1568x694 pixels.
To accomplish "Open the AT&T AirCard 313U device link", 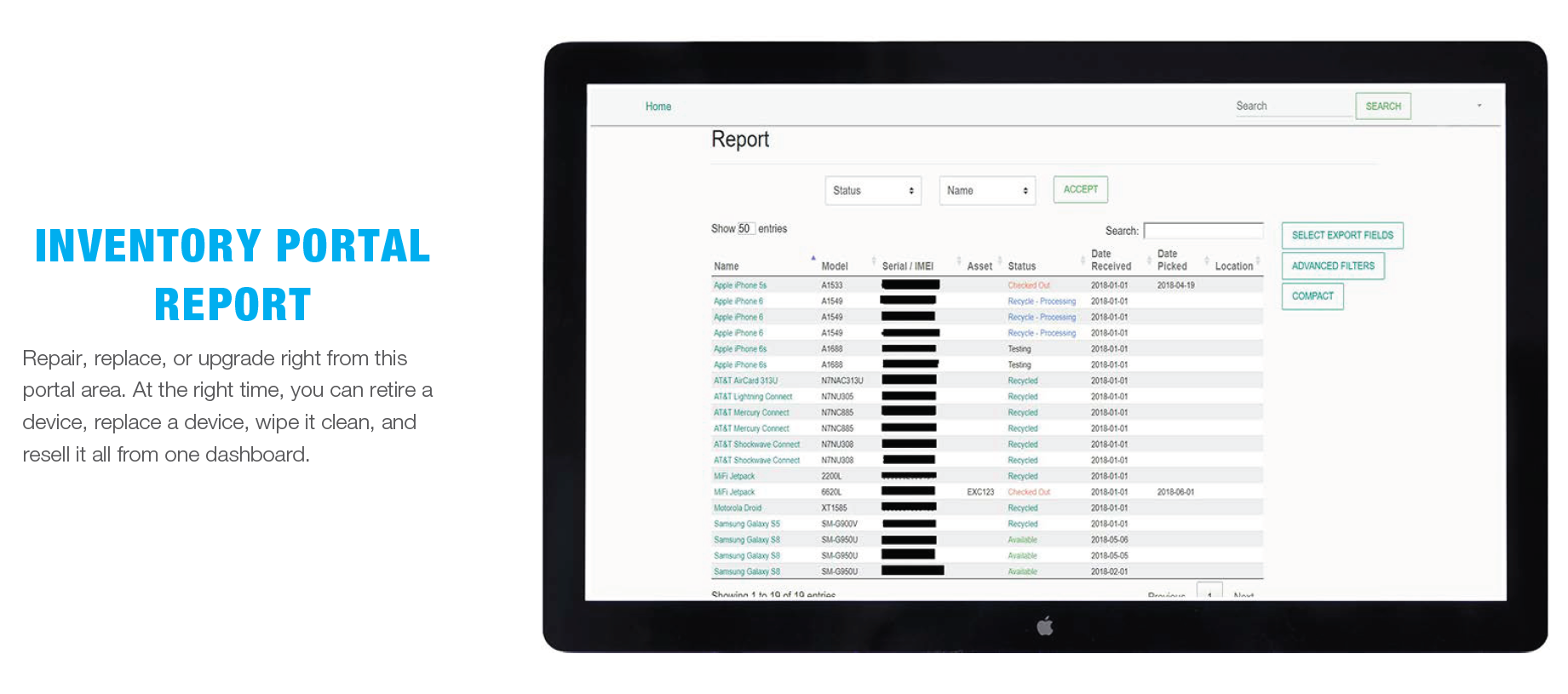I will click(x=745, y=381).
